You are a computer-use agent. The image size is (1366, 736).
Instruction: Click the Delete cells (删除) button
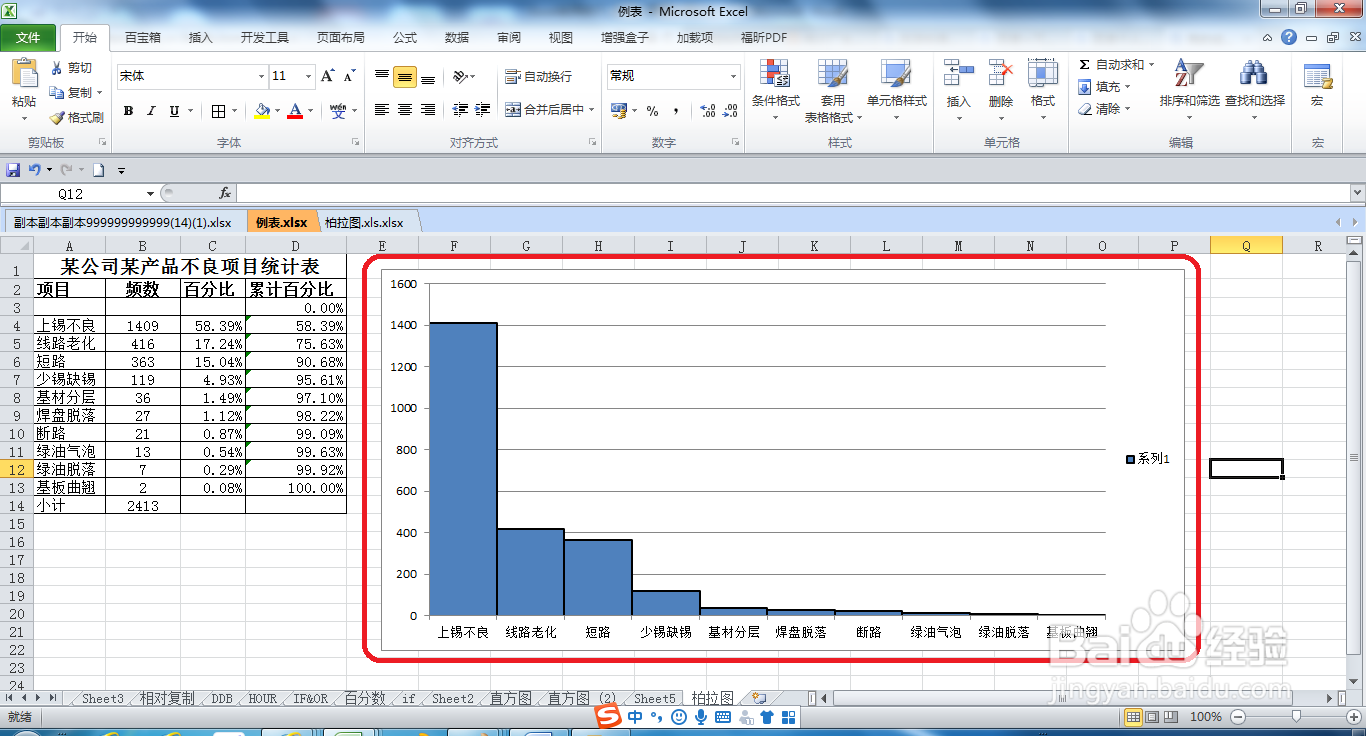(1001, 89)
